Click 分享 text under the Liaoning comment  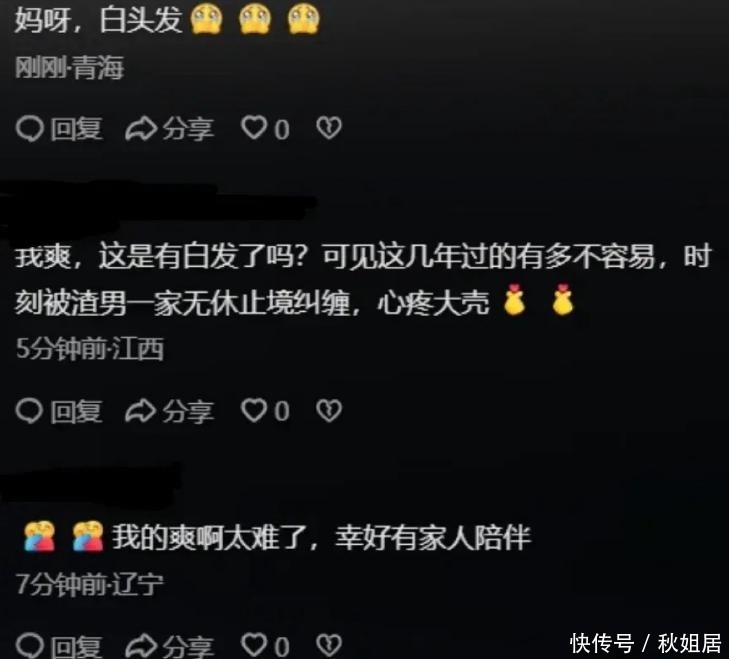point(188,646)
